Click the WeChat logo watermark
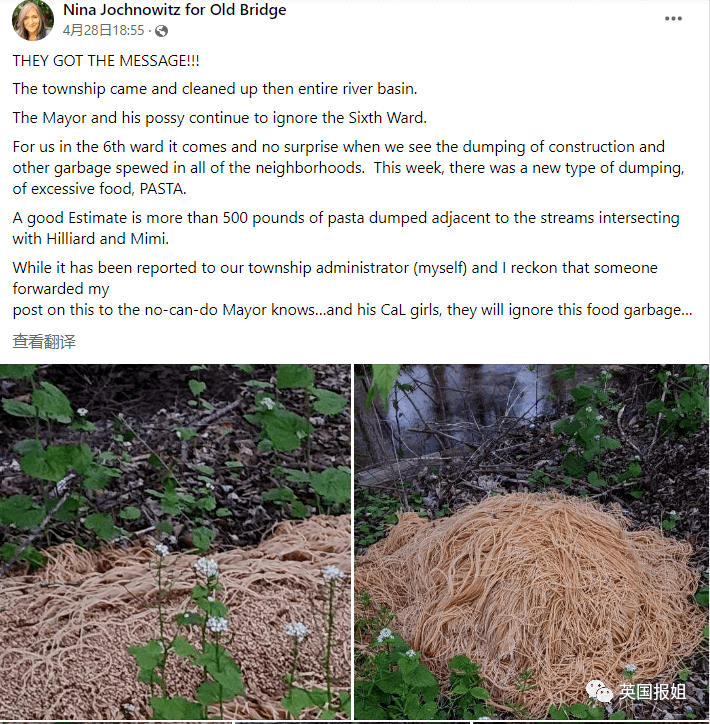Screen dimensions: 710x724 click(x=600, y=691)
